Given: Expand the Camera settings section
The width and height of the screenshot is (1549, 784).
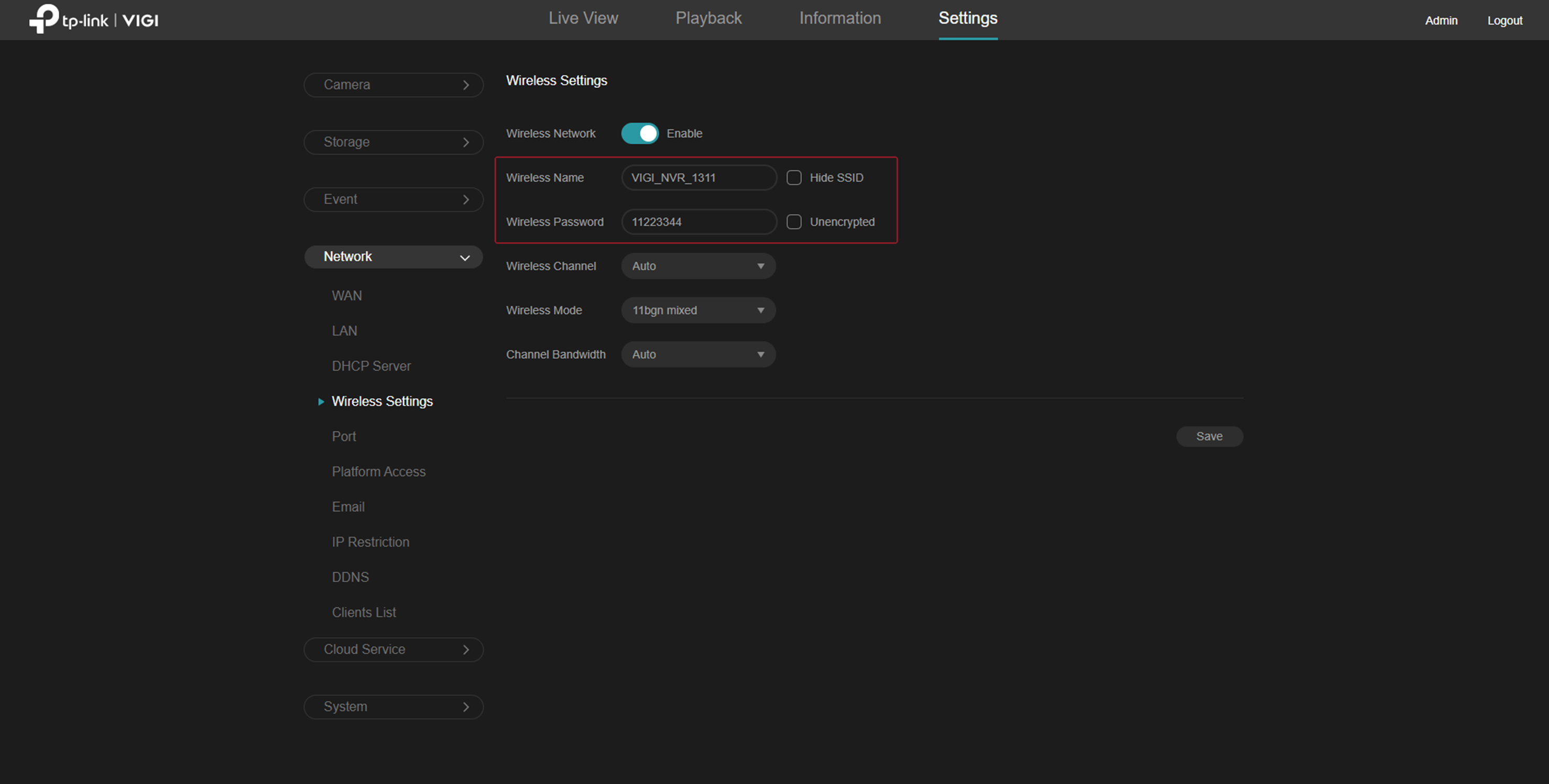Looking at the screenshot, I should [393, 85].
